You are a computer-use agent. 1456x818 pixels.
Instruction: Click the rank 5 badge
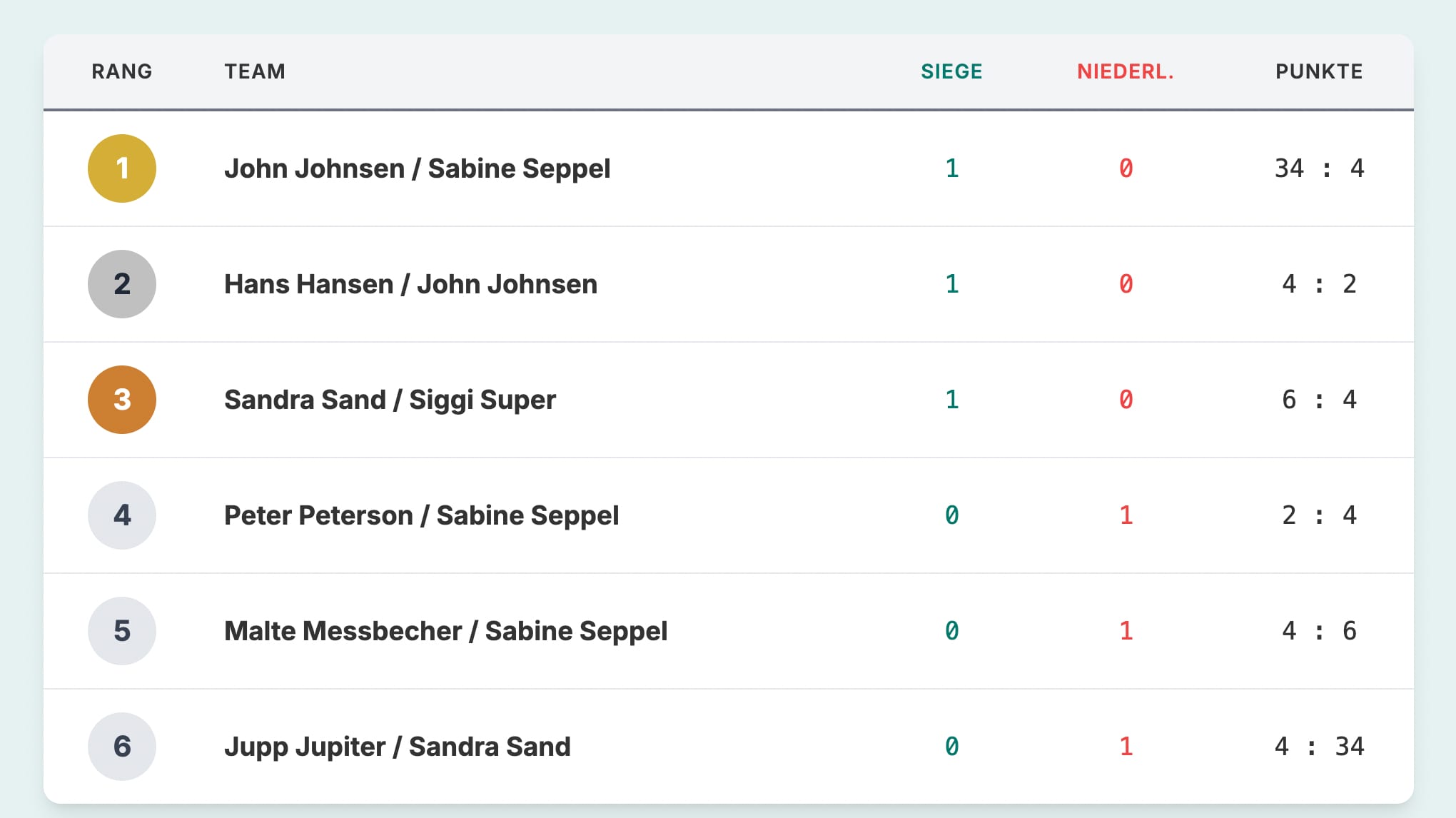pyautogui.click(x=122, y=631)
